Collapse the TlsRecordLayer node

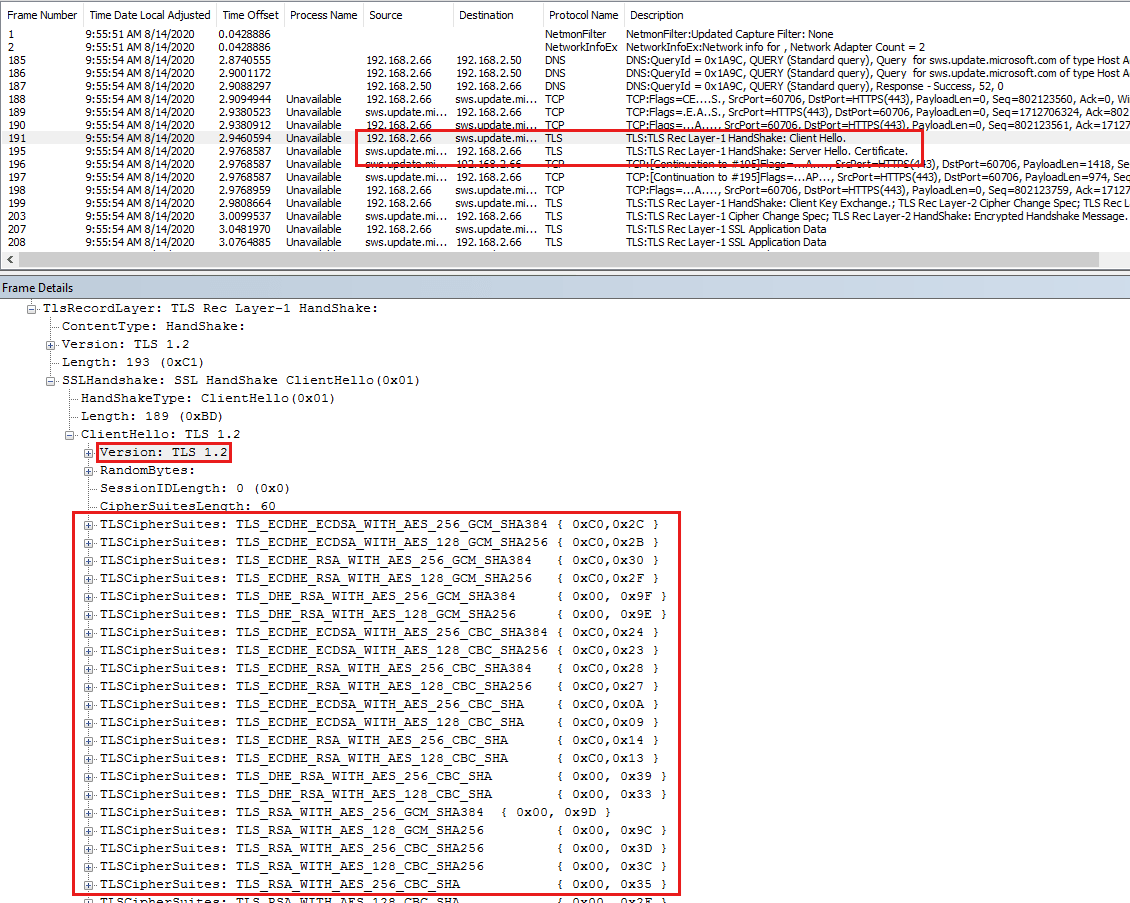pos(33,307)
